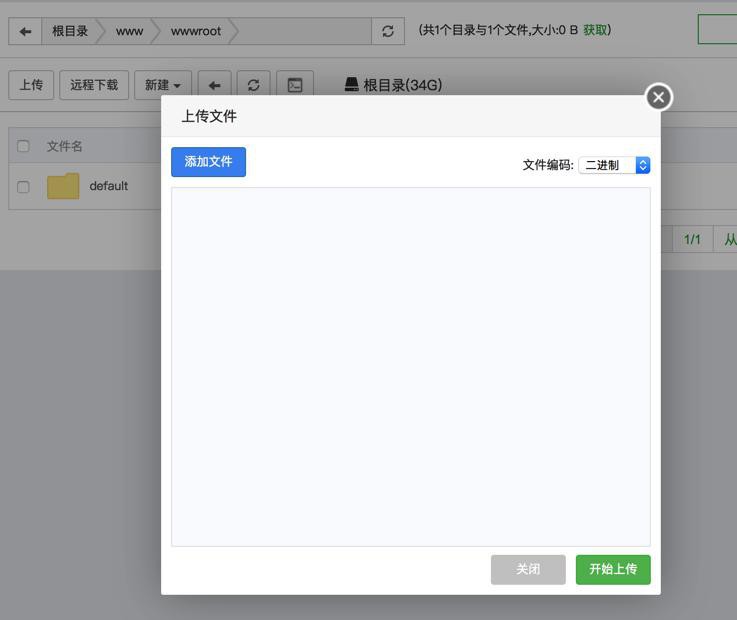Click the 文件名 column header

(x=64, y=146)
